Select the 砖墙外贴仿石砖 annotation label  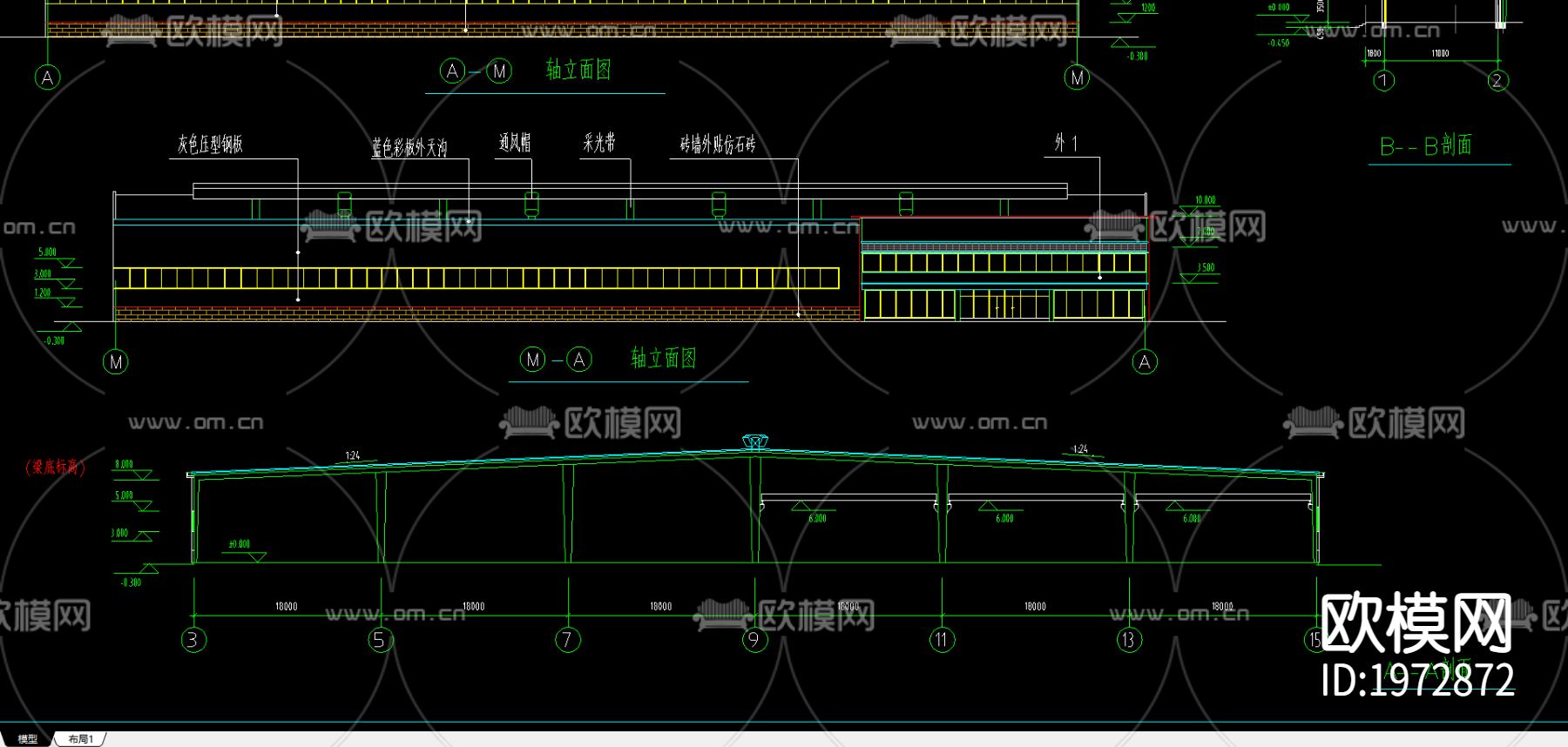click(x=718, y=145)
